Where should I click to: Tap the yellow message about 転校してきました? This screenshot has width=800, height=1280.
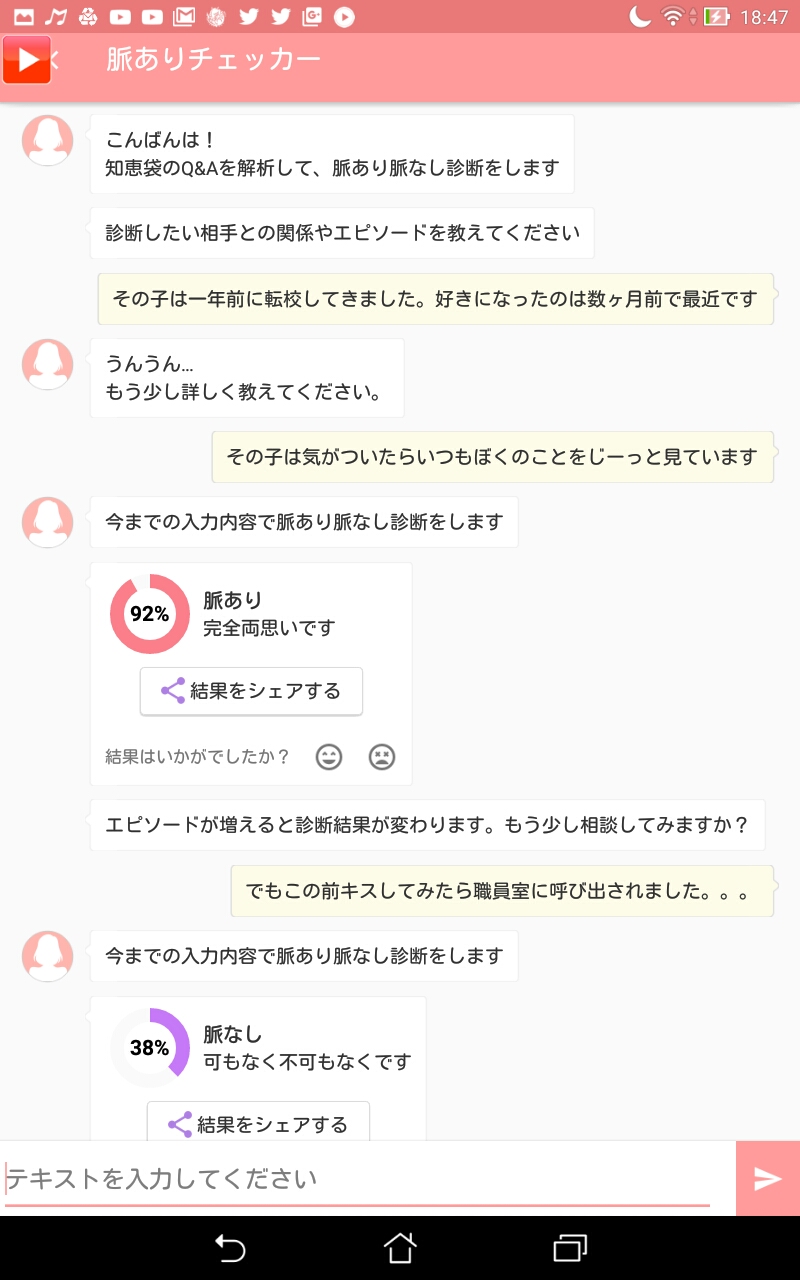(435, 299)
